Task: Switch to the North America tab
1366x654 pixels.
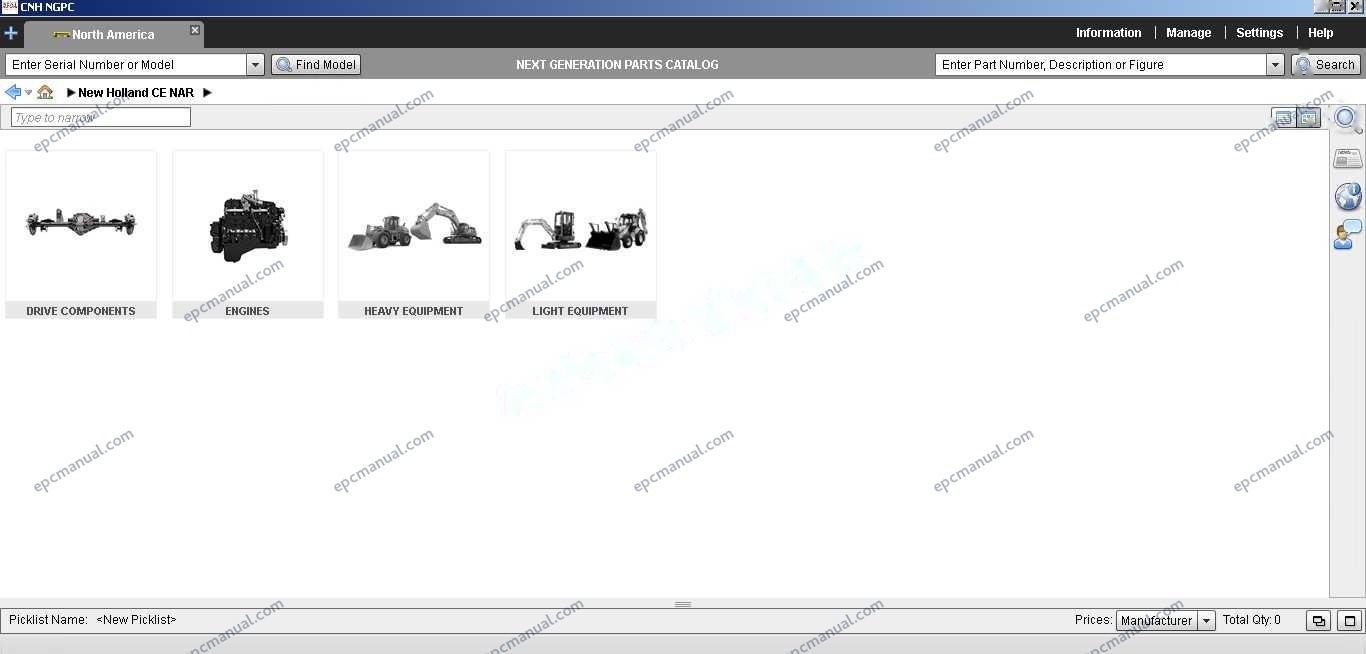Action: (x=113, y=34)
